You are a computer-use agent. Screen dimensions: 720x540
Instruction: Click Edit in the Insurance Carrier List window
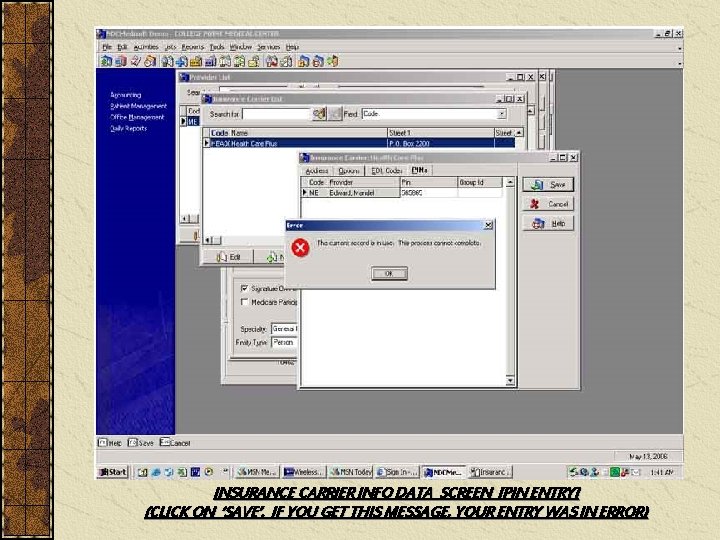(x=229, y=257)
